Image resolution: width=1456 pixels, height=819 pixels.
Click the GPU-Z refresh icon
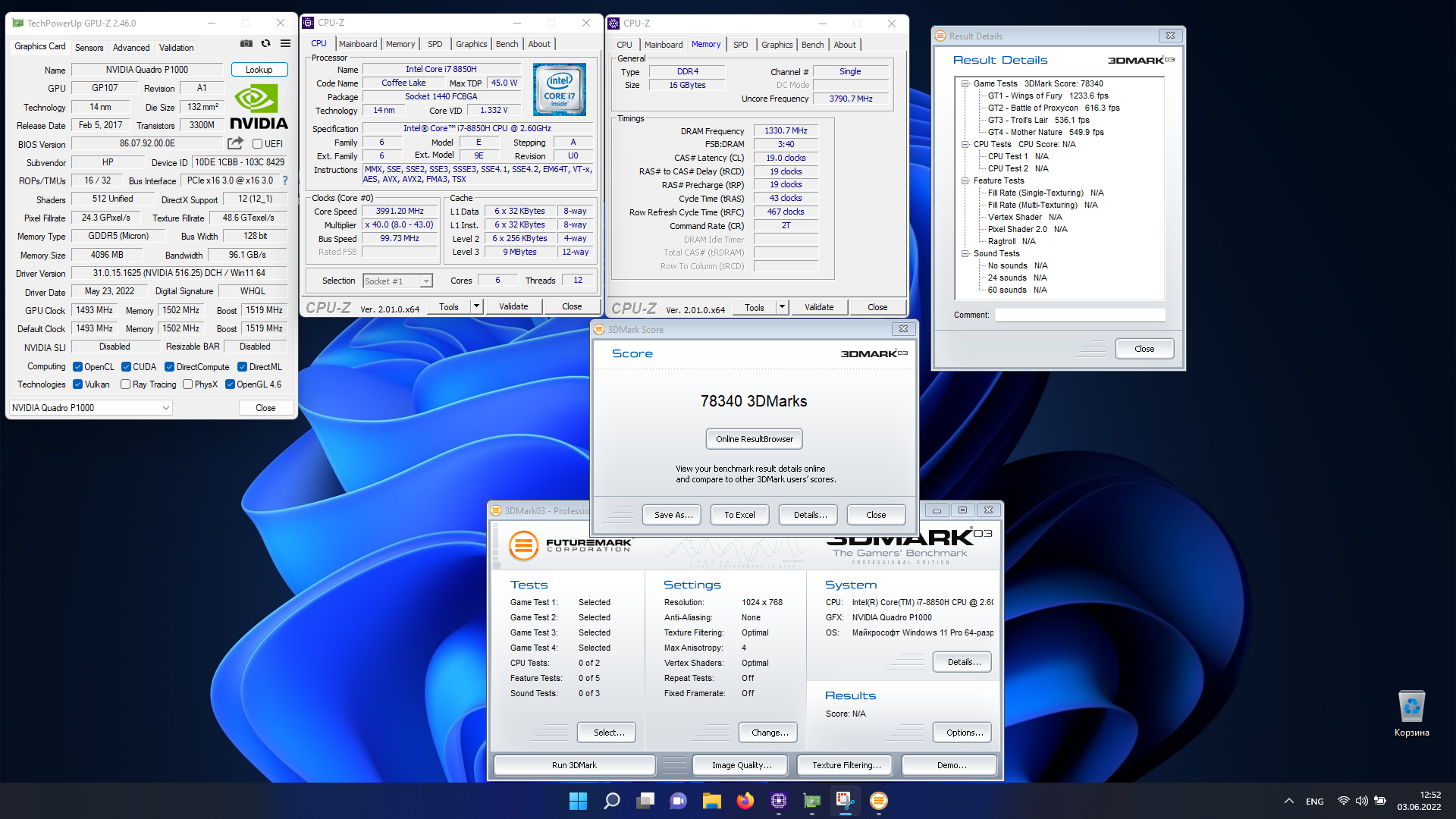point(266,44)
